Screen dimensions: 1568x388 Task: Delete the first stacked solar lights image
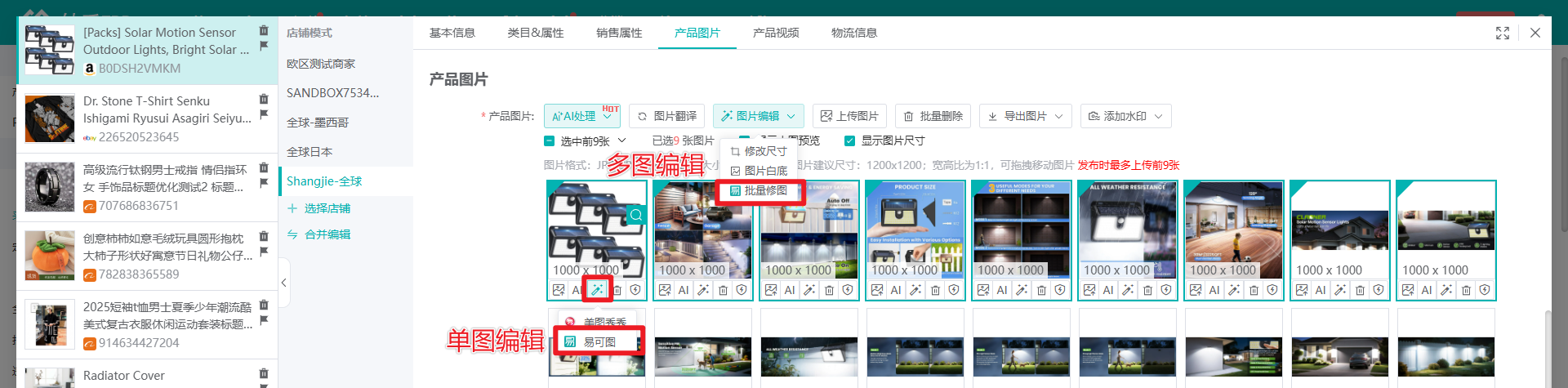617,290
